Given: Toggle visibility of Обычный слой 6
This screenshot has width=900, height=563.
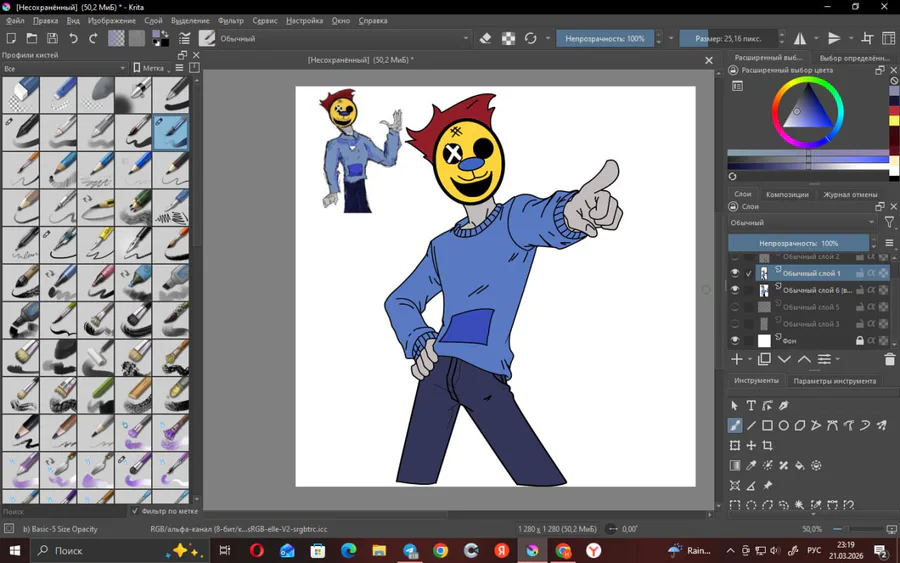Looking at the screenshot, I should (x=735, y=290).
